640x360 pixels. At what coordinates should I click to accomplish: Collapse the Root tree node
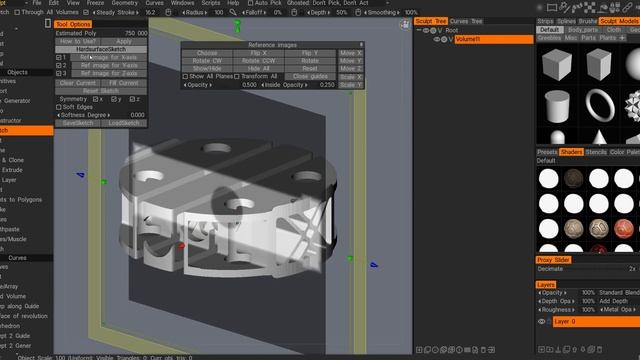(x=419, y=31)
